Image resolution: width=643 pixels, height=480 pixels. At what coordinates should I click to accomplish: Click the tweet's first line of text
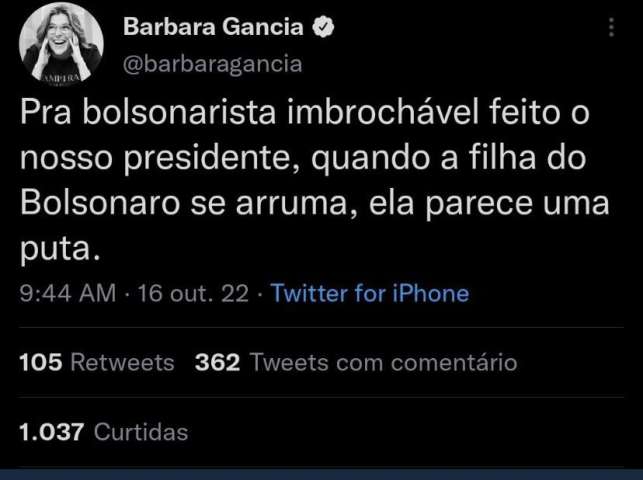pyautogui.click(x=305, y=116)
